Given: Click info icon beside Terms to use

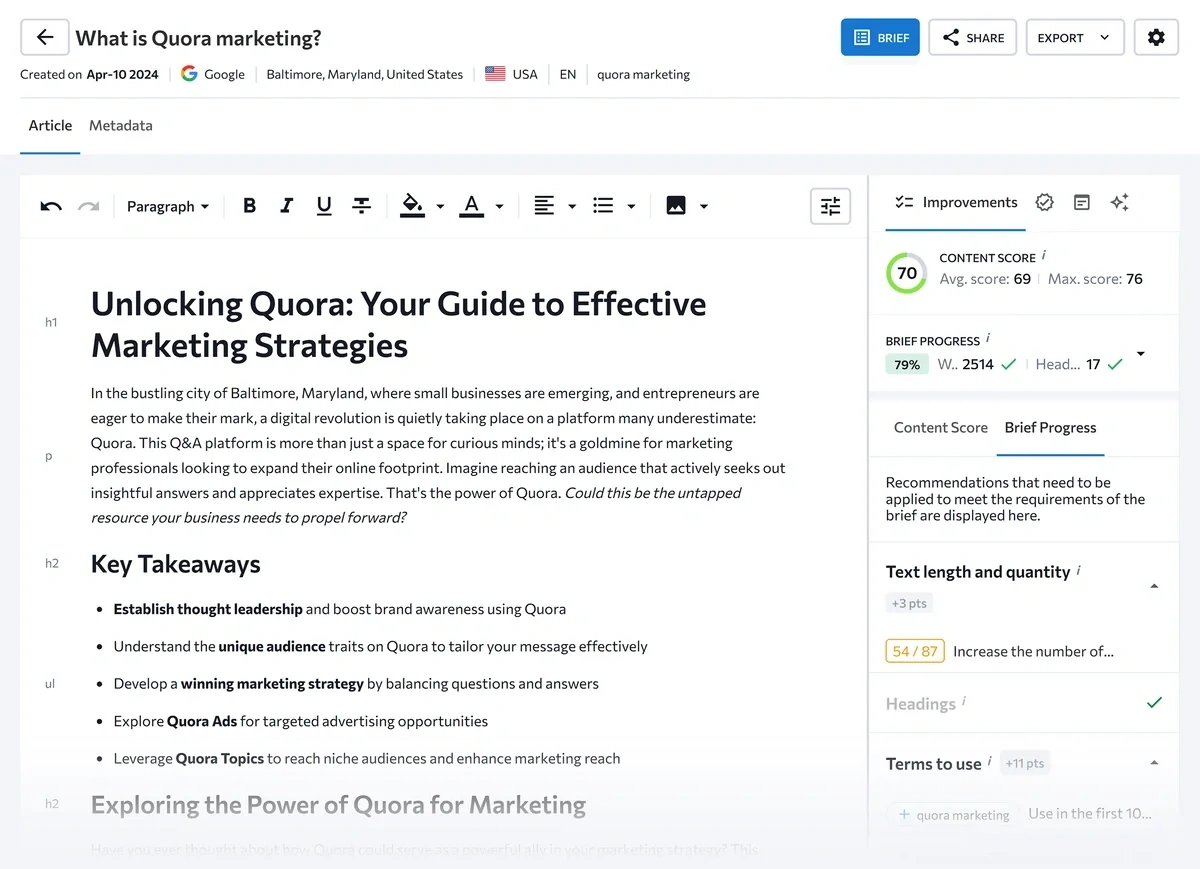Looking at the screenshot, I should [x=990, y=762].
